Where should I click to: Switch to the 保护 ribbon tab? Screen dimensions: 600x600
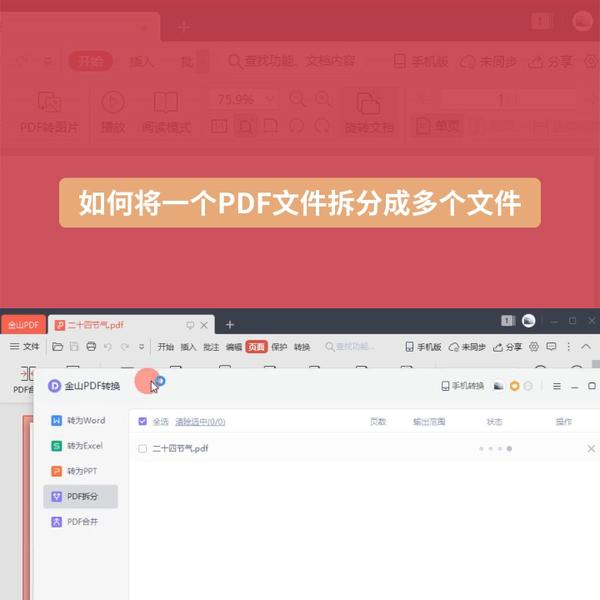click(x=279, y=347)
